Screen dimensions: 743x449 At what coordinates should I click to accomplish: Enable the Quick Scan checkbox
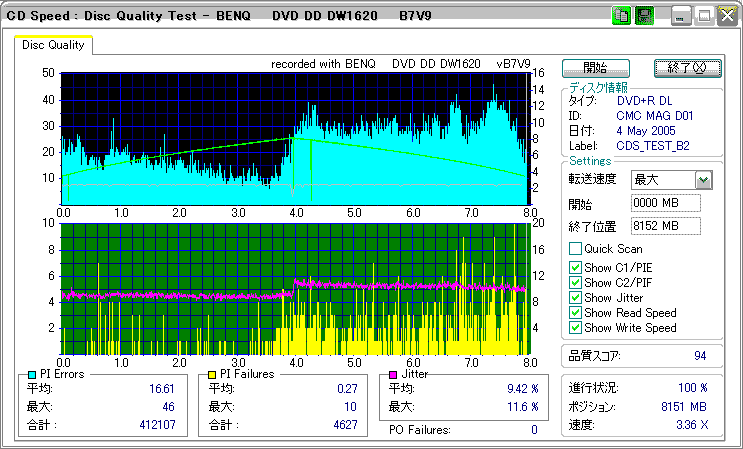click(575, 249)
